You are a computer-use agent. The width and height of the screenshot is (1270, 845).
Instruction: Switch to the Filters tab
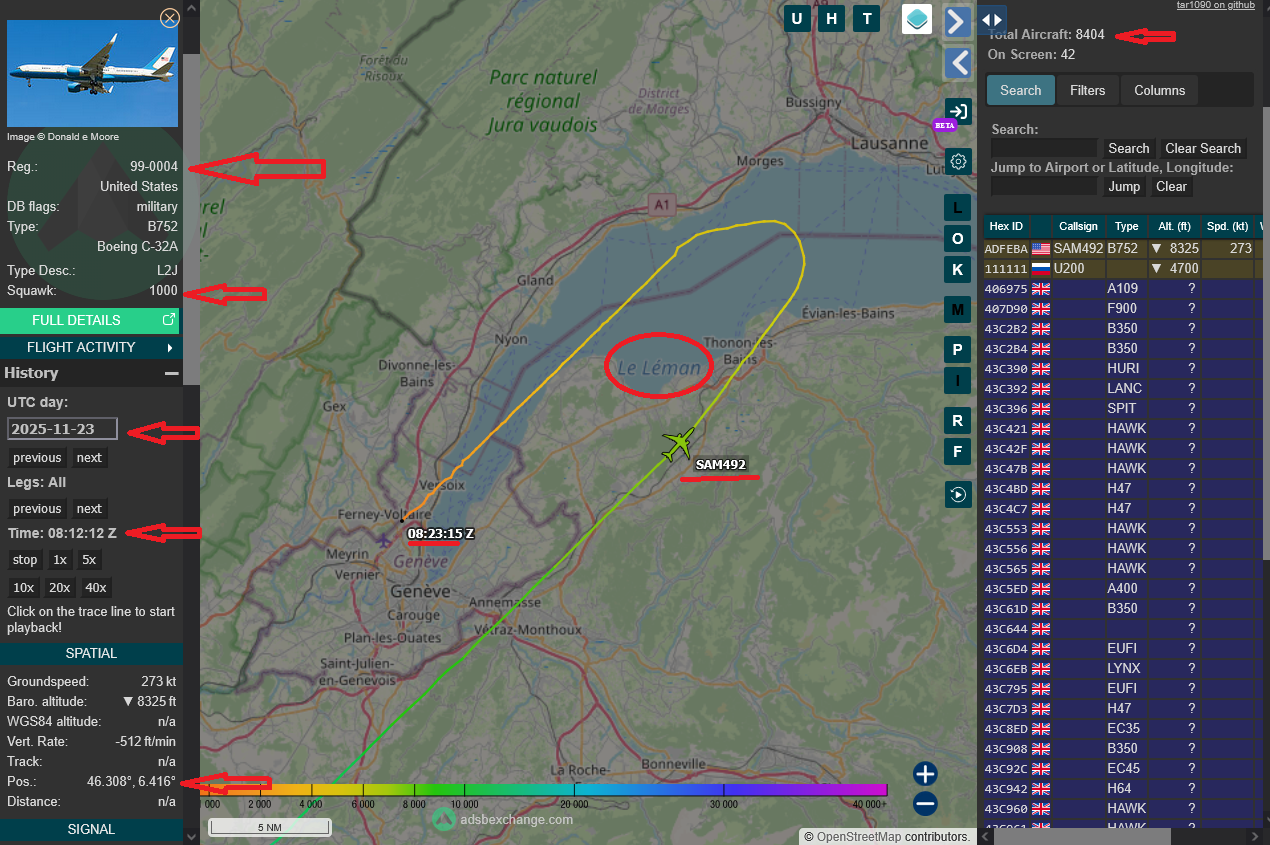pyautogui.click(x=1087, y=90)
